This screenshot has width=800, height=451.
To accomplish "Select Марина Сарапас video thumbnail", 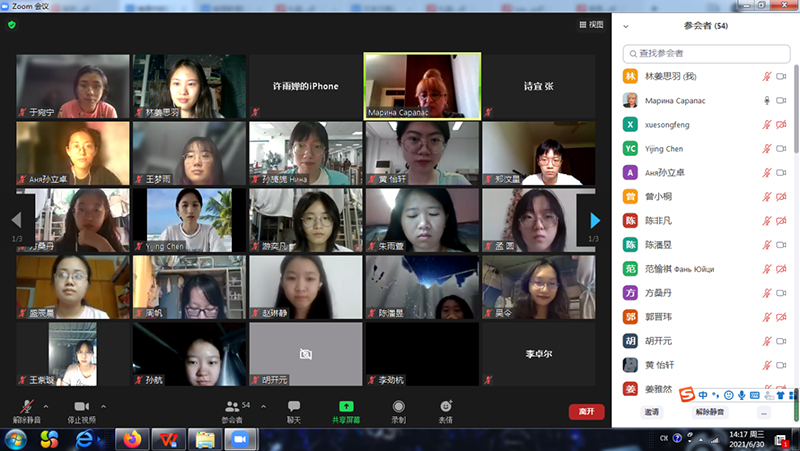I will [421, 86].
